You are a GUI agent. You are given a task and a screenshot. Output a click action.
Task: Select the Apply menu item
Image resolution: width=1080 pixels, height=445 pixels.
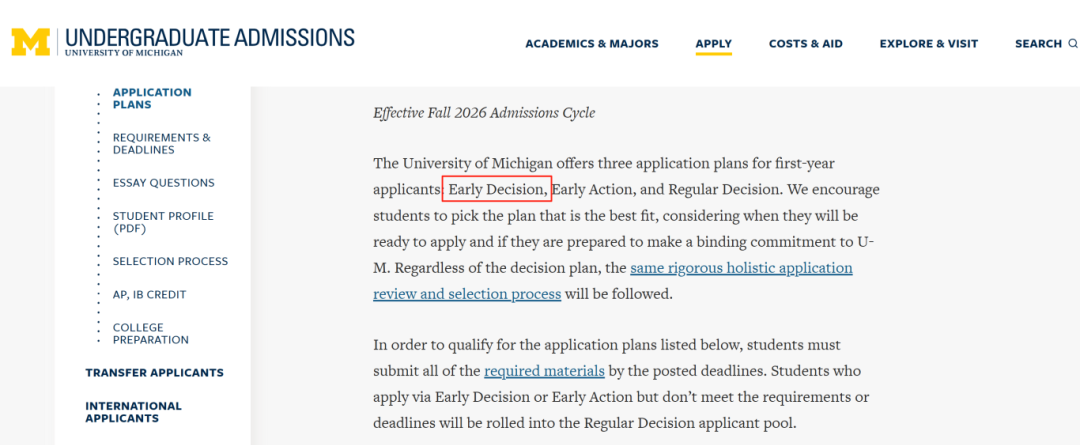(714, 43)
